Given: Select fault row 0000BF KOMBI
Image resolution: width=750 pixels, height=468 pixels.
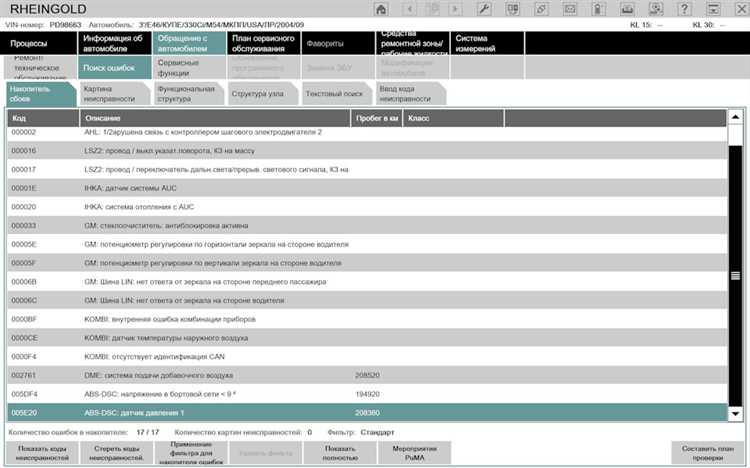Looking at the screenshot, I should (x=367, y=319).
